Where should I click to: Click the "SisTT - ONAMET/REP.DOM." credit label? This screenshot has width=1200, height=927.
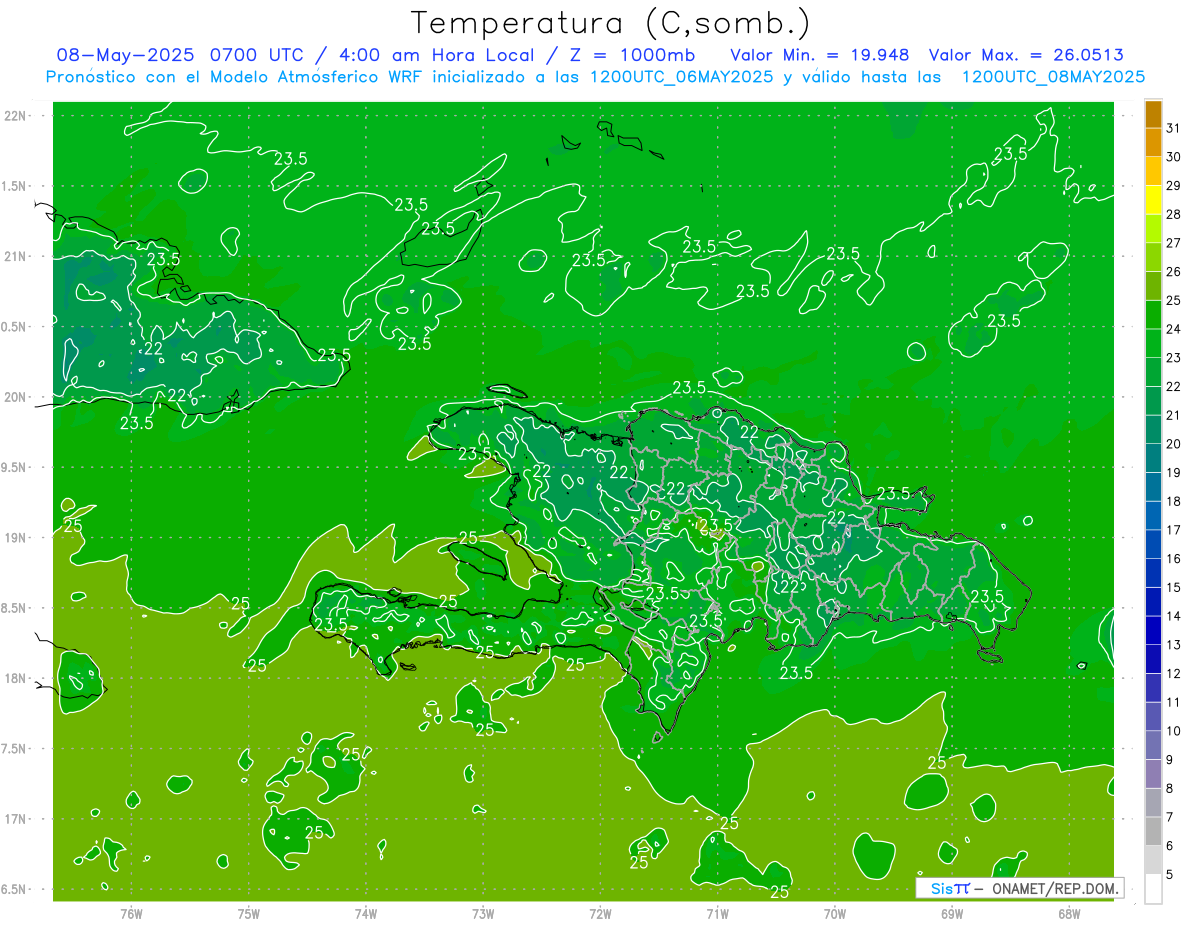1020,888
